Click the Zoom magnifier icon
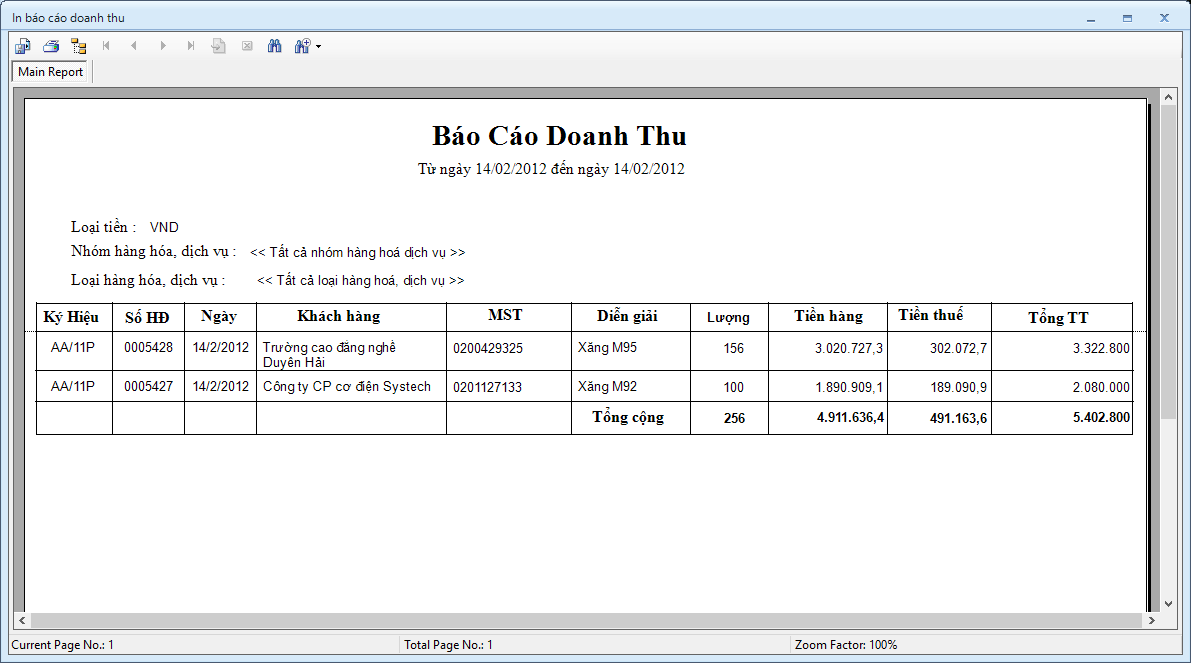 click(x=301, y=46)
